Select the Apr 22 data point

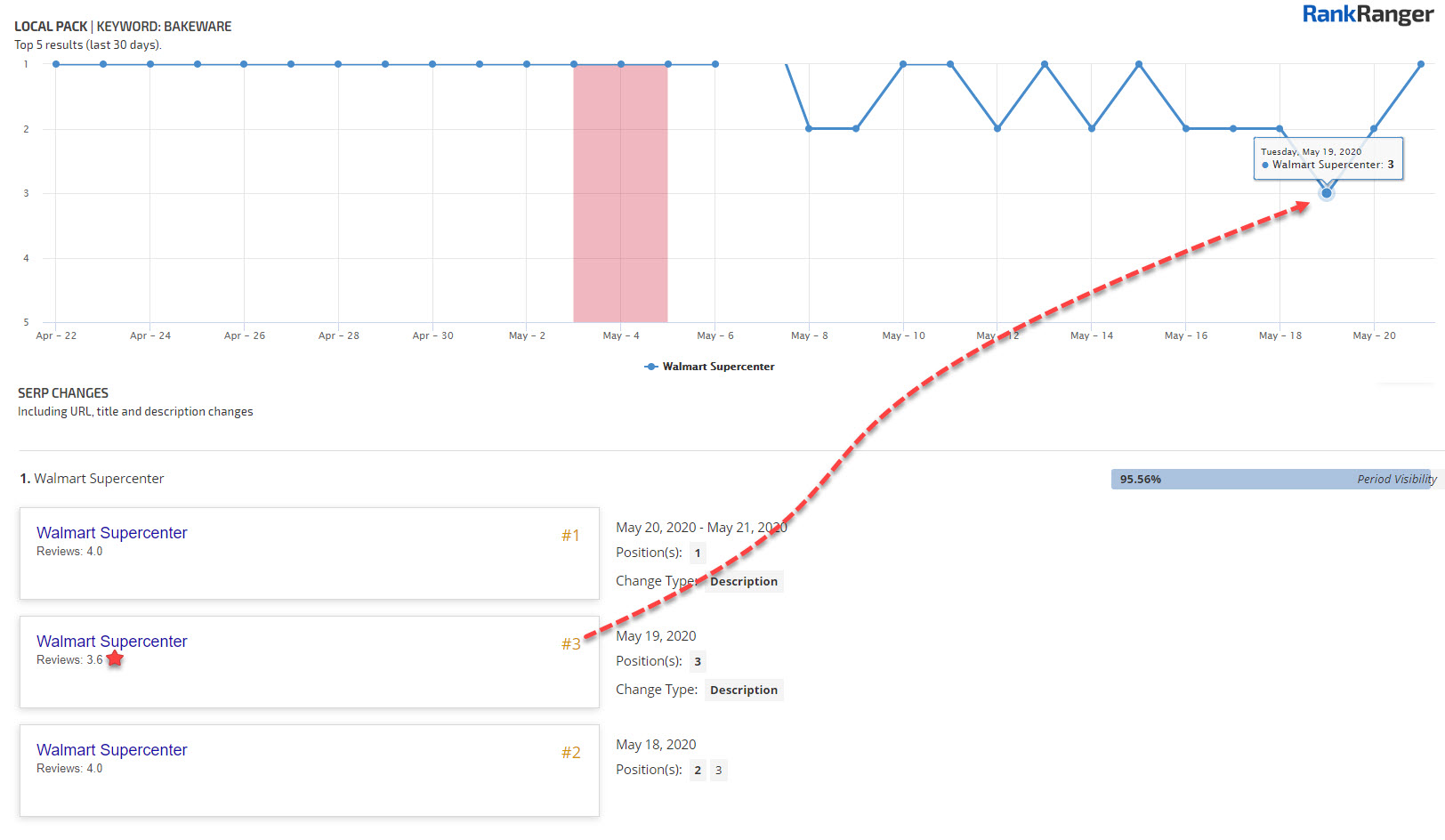click(x=56, y=64)
